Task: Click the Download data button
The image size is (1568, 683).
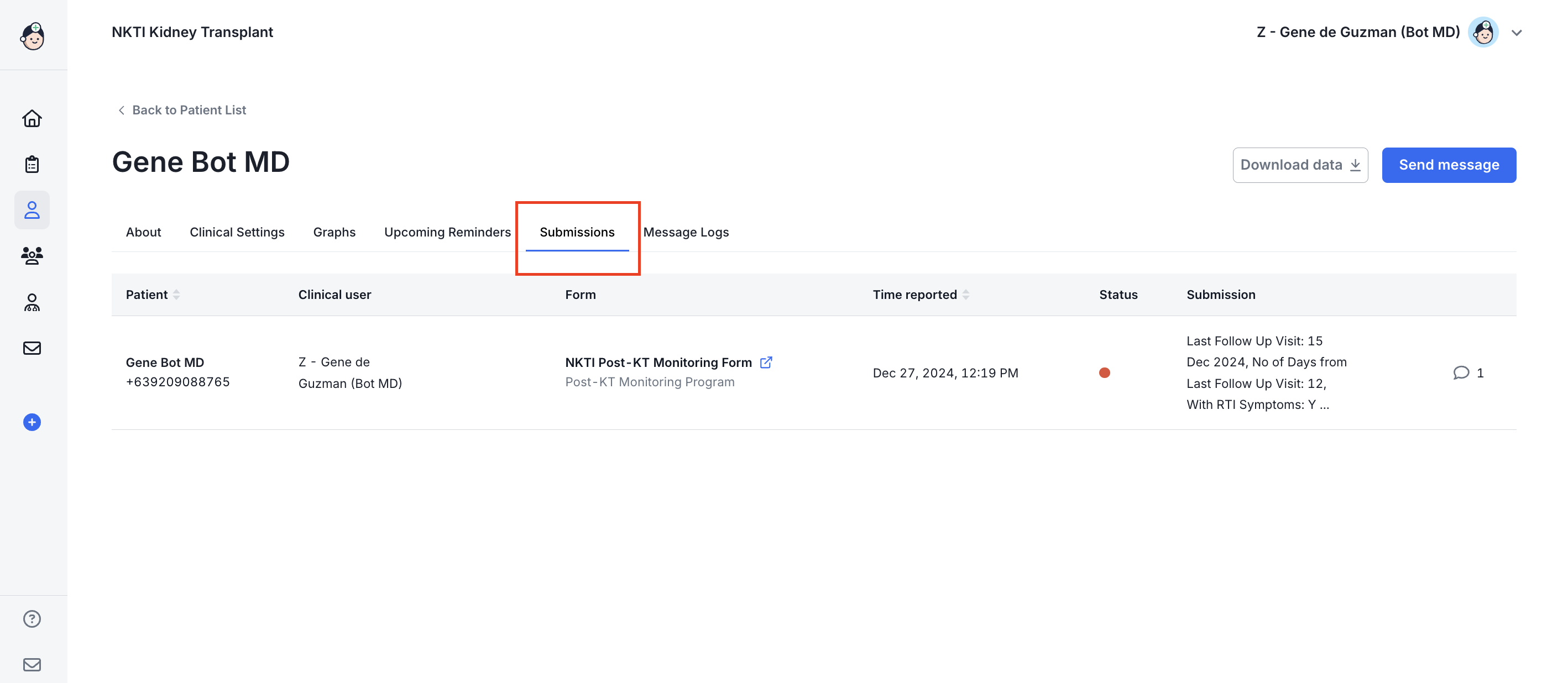Action: click(x=1301, y=165)
